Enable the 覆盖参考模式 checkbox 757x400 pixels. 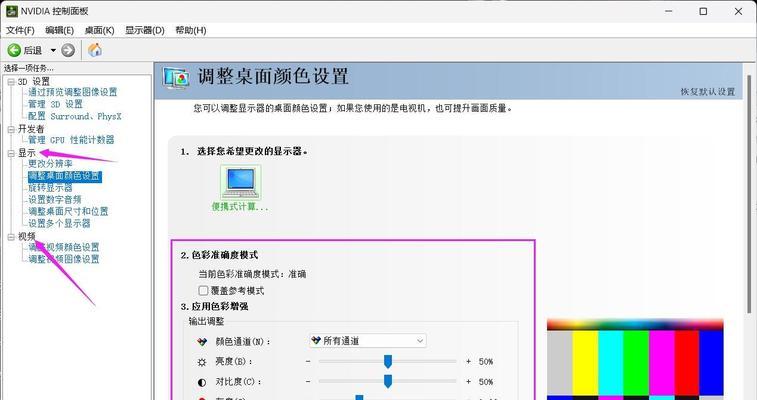coord(203,290)
